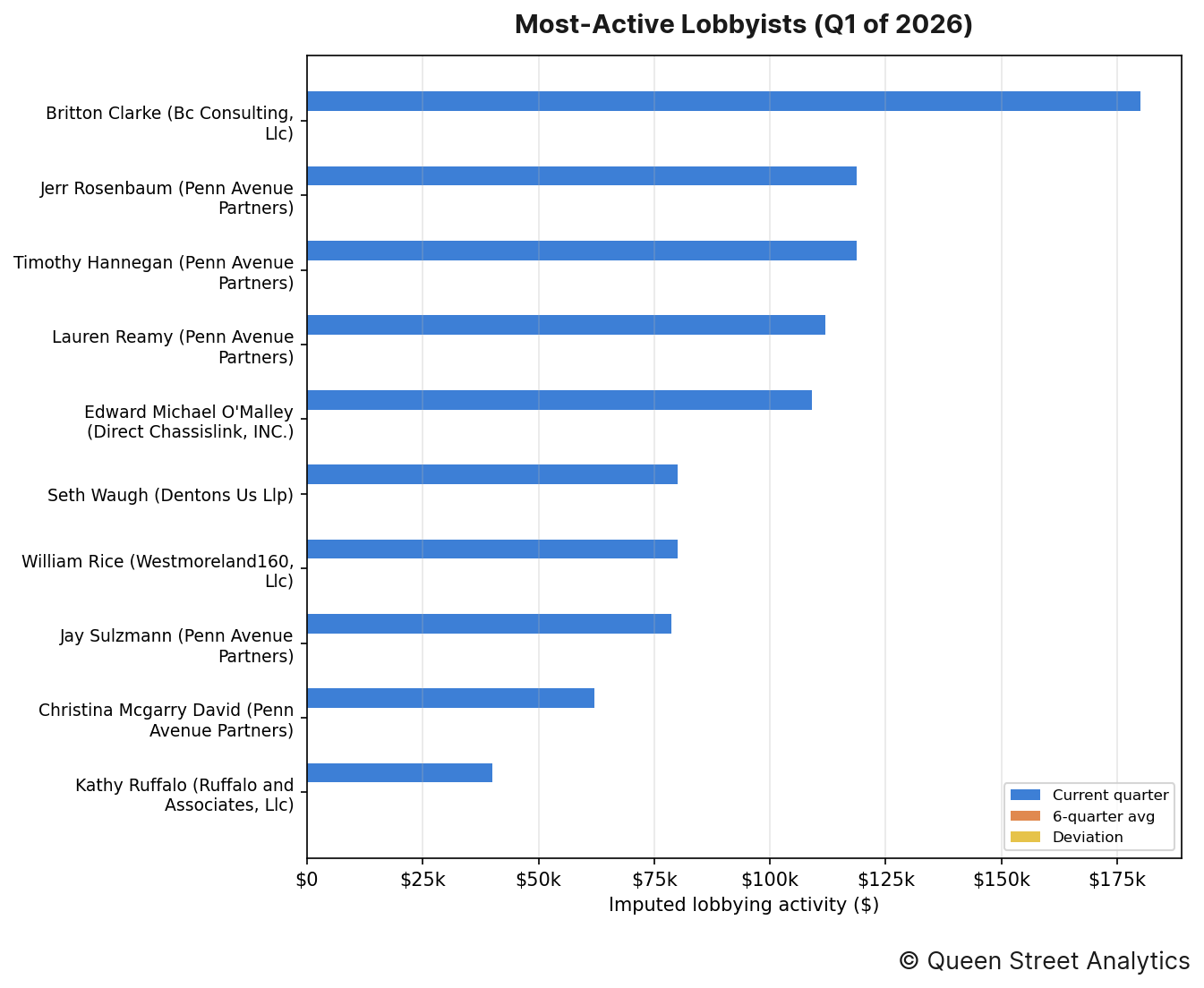Select the Jay Sulzmann (Penn Avenue Partners) label
Screen dimensions: 1204x988
pos(176,645)
